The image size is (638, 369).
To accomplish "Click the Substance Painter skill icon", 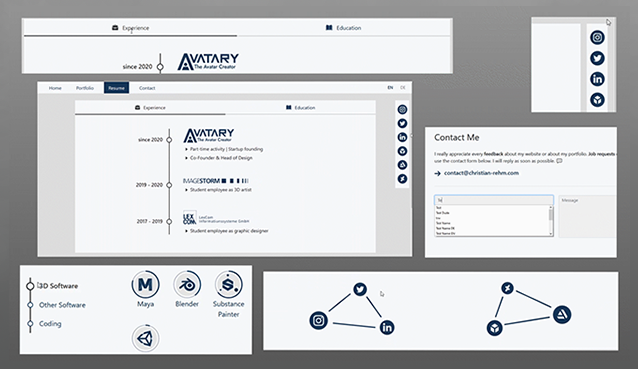I will (228, 284).
